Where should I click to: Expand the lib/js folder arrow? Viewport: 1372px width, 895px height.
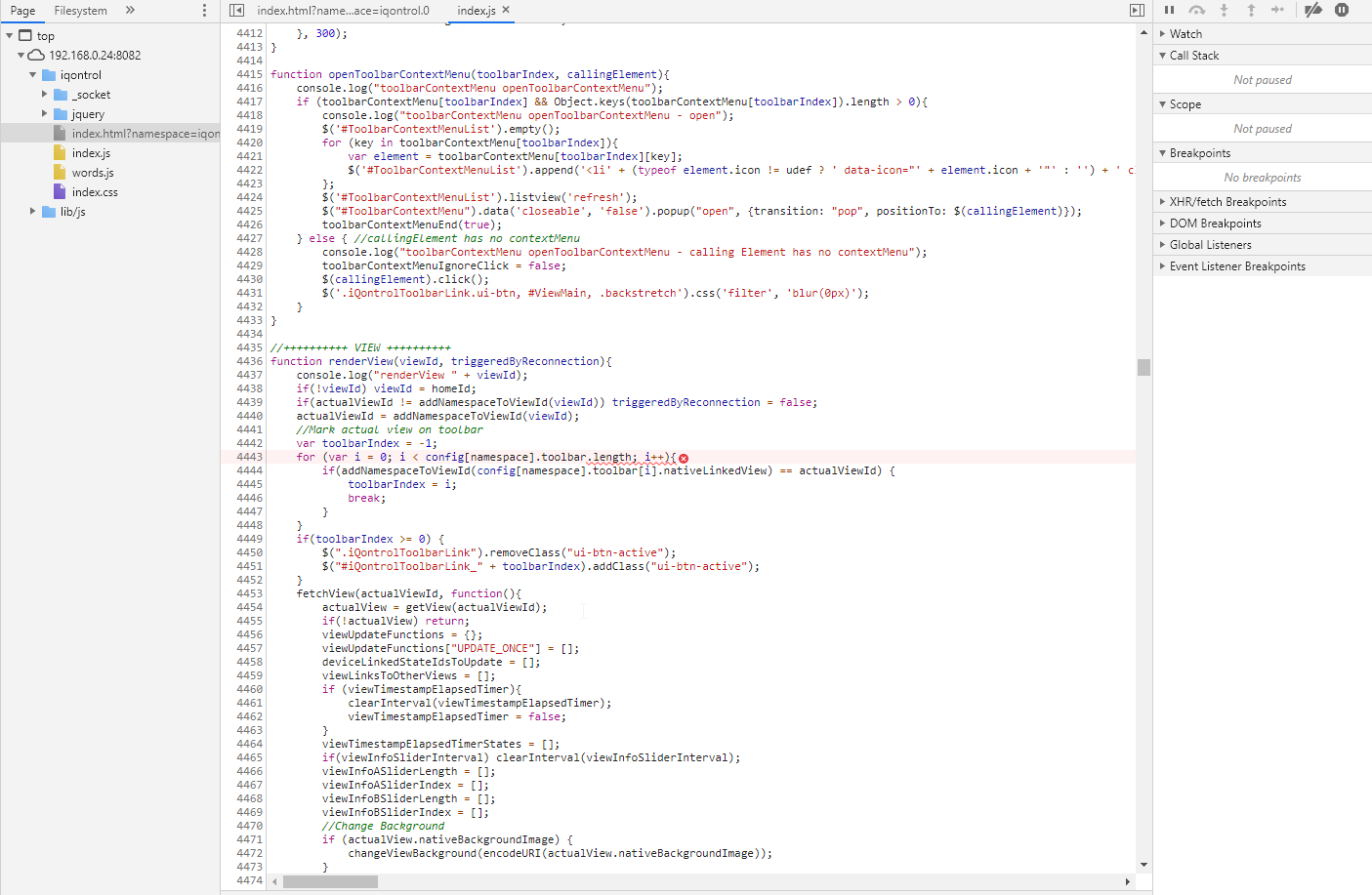[x=32, y=211]
